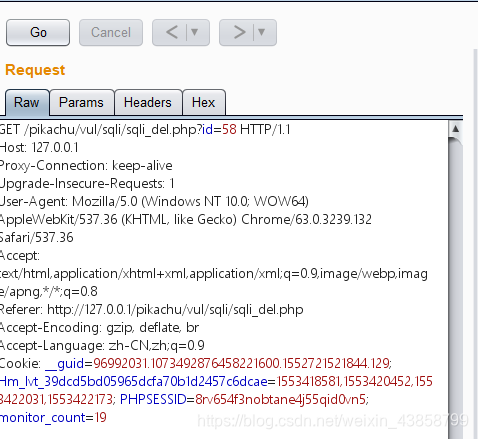This screenshot has width=478, height=439.
Task: Click the Accept: header label
Action: [19, 256]
